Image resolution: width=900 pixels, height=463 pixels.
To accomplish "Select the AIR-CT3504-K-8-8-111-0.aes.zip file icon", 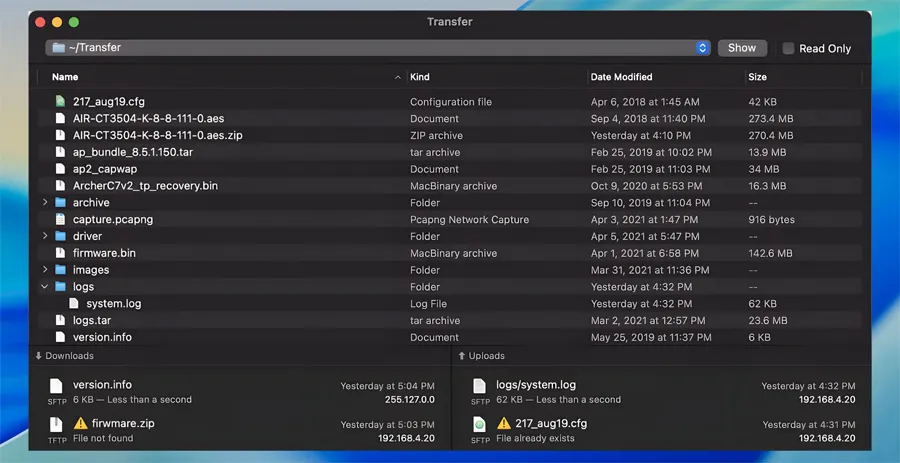I will pos(60,135).
